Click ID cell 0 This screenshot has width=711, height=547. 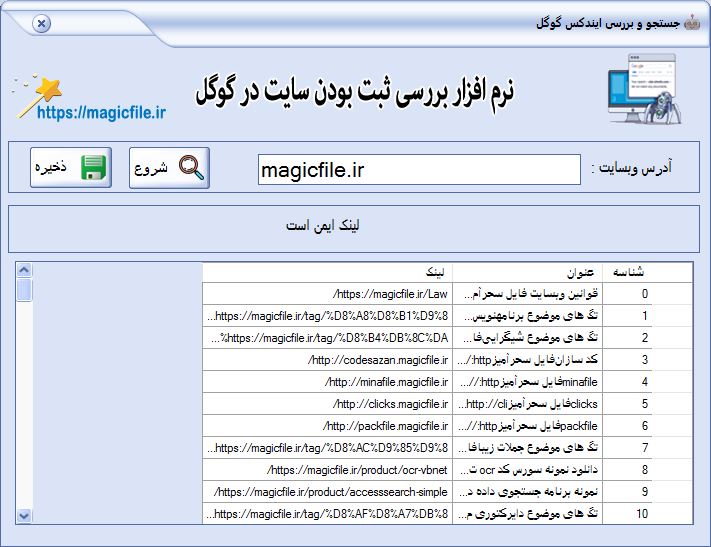tap(628, 294)
